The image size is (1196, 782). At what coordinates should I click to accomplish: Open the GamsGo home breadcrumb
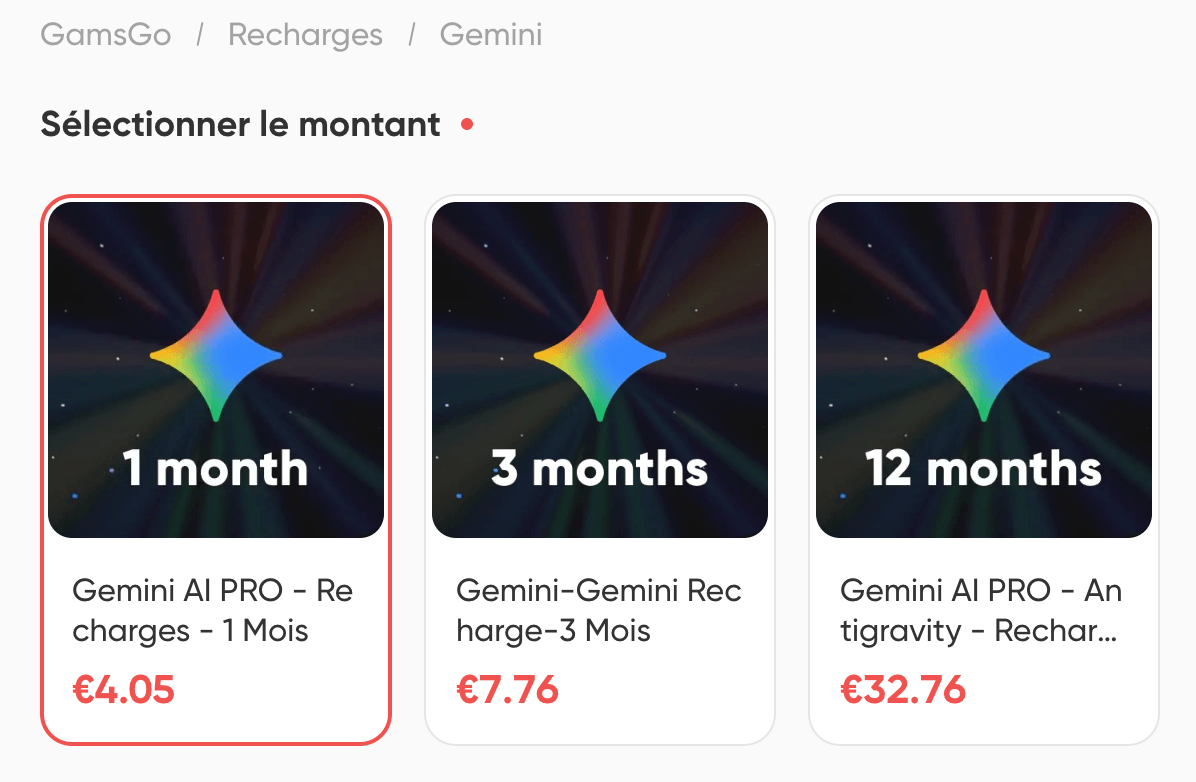pos(105,34)
